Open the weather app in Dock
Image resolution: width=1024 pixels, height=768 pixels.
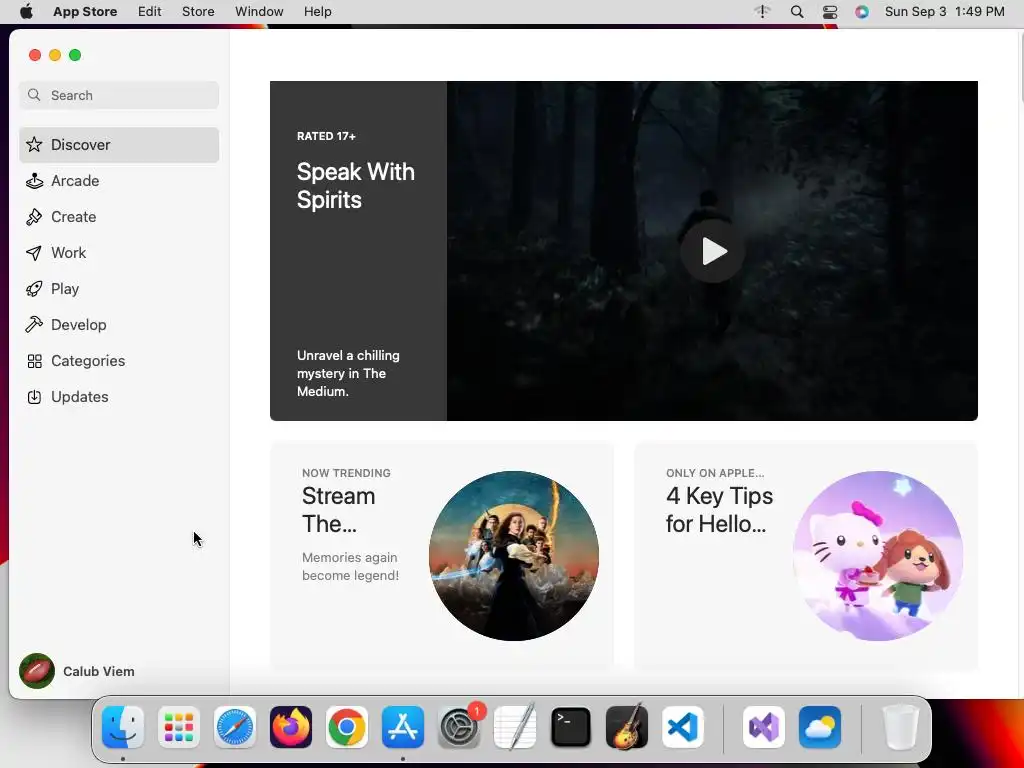[x=820, y=727]
